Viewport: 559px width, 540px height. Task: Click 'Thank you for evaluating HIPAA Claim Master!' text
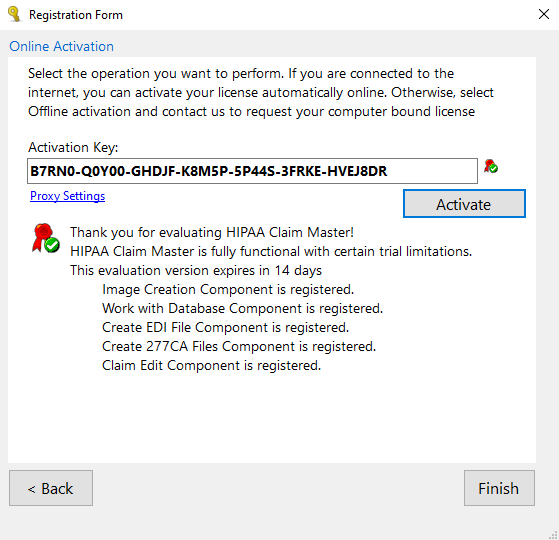212,232
